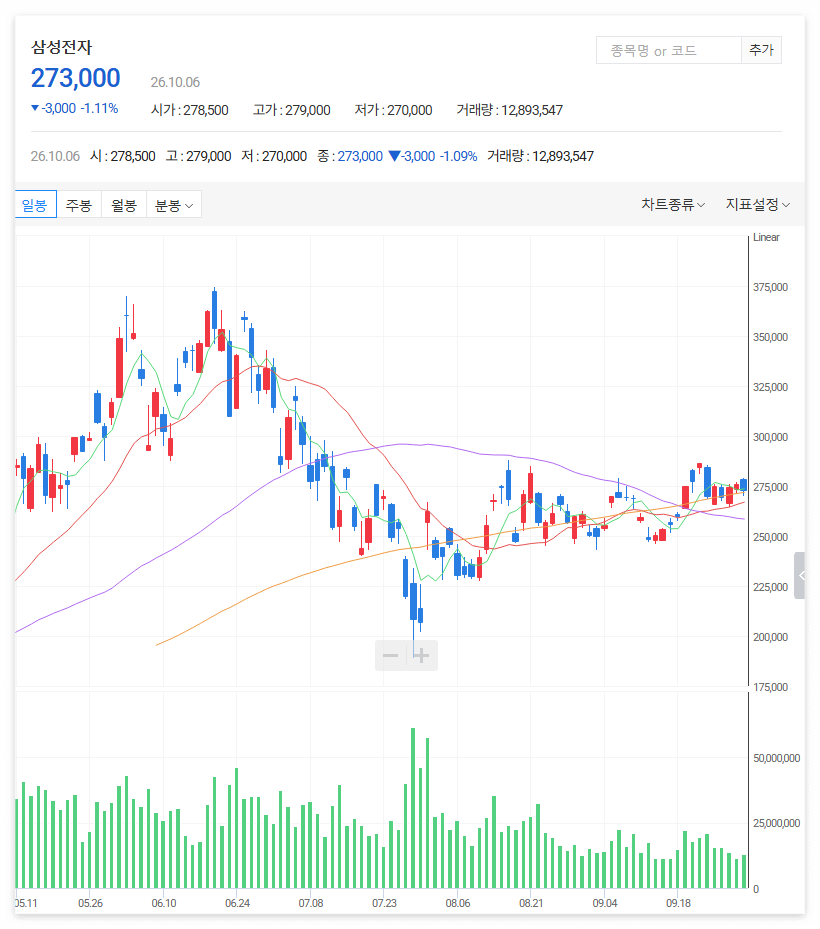The height and width of the screenshot is (929, 820).
Task: Click the 200,000 price axis label
Action: pos(770,638)
